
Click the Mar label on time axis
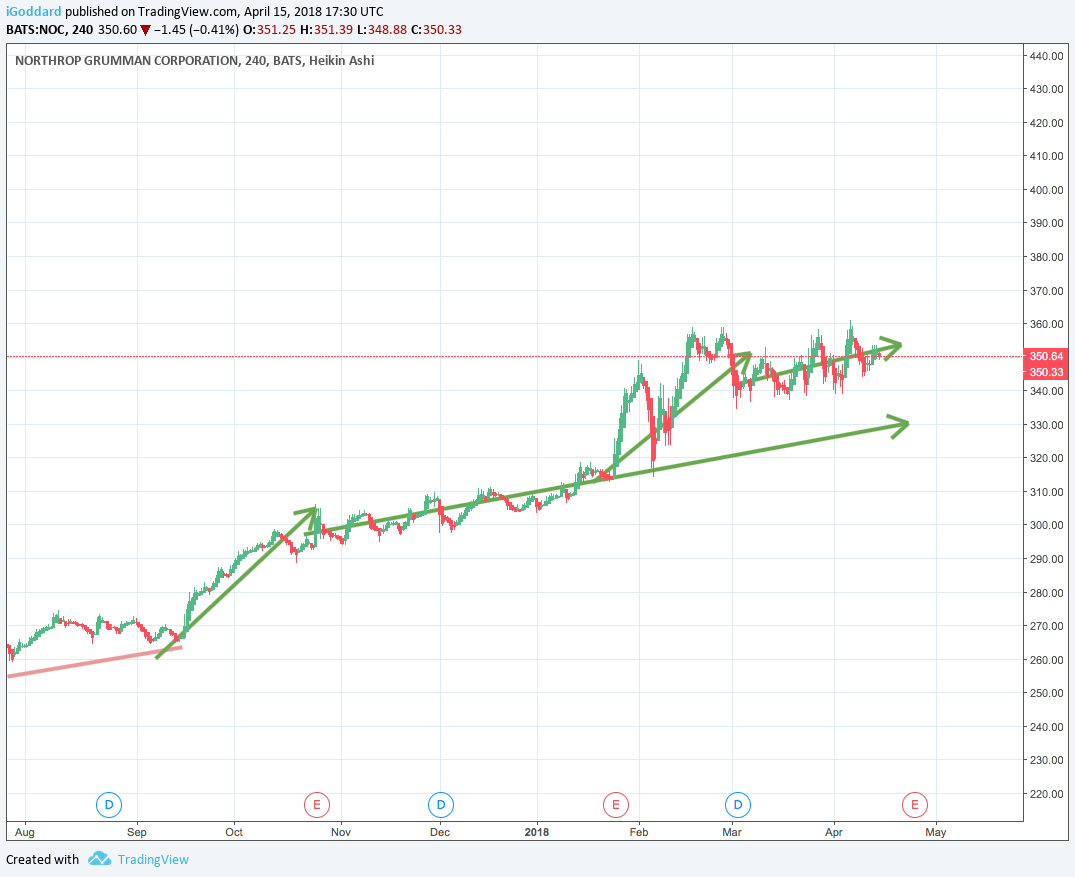(732, 832)
